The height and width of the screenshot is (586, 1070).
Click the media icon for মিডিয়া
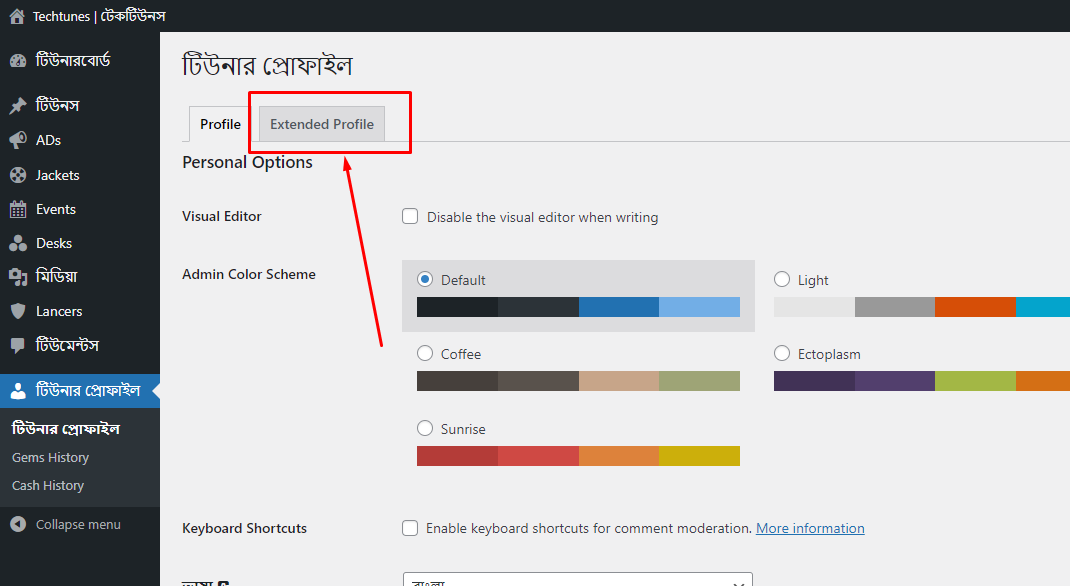click(x=18, y=277)
